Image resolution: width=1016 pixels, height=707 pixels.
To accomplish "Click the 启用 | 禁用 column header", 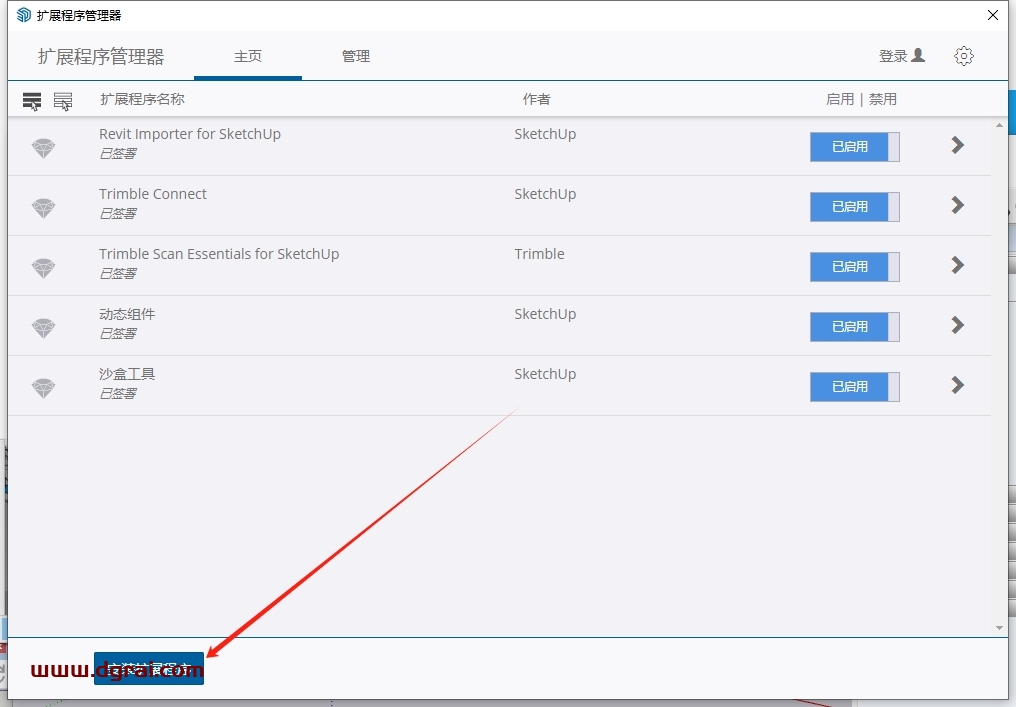I will (861, 99).
